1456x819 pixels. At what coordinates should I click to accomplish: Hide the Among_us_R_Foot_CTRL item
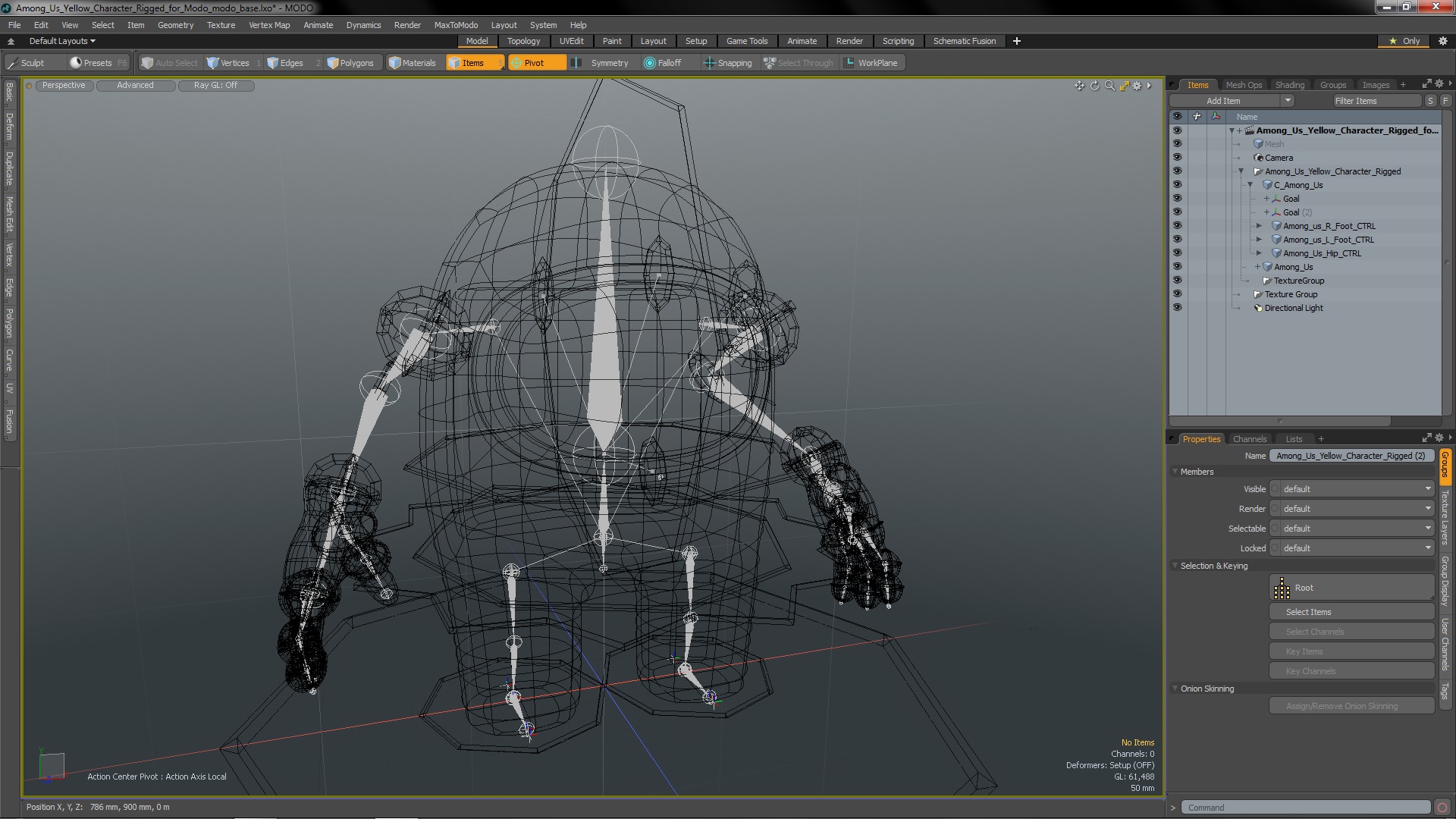pyautogui.click(x=1177, y=226)
